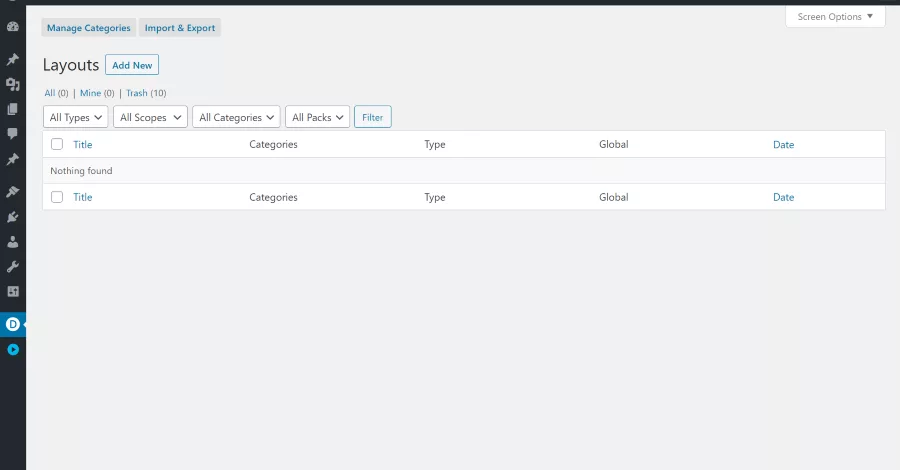Click the 'Nothing found' row text
This screenshot has height=470, width=900.
point(81,170)
